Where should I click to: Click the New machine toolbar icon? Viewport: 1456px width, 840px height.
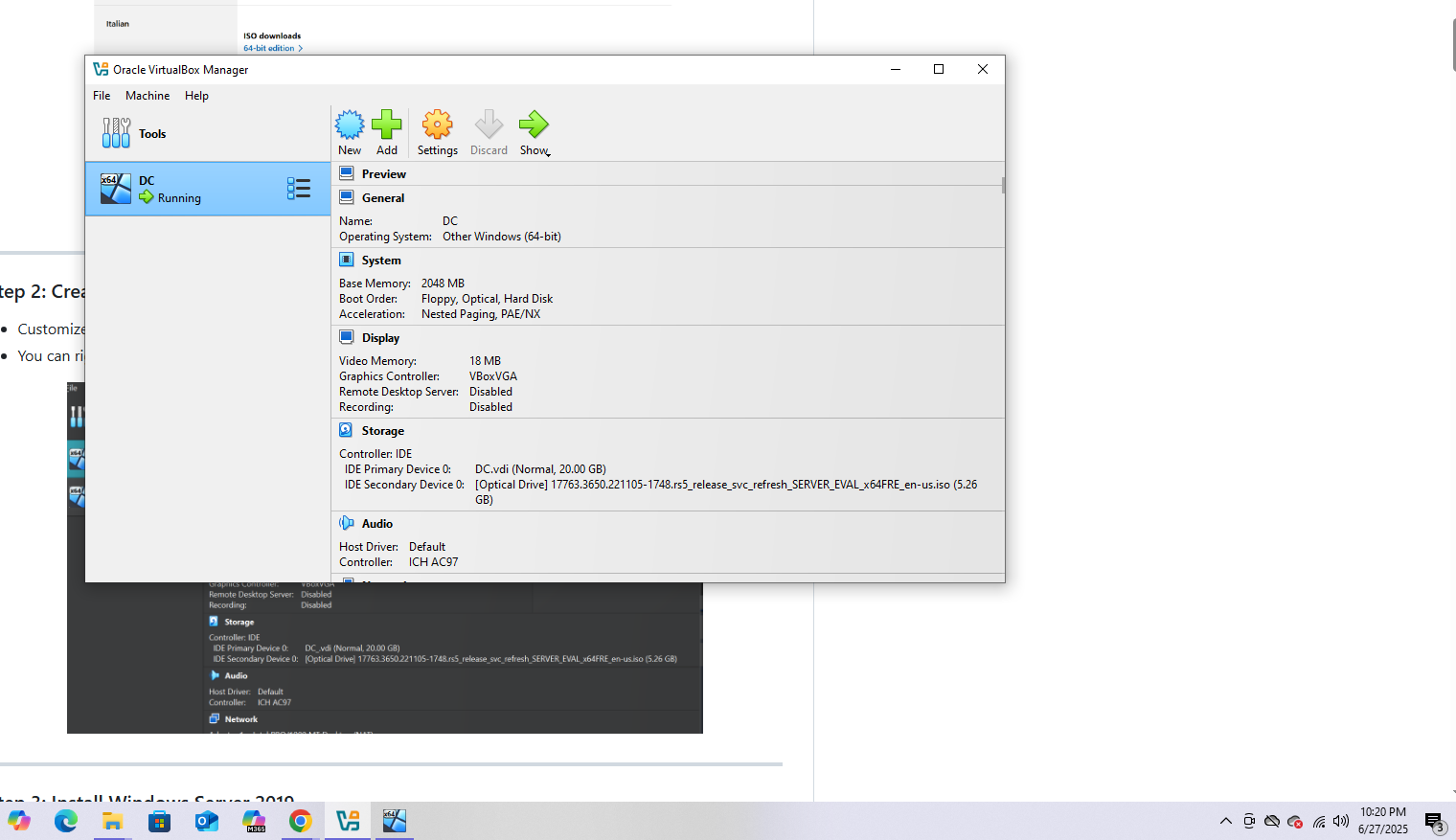pos(350,125)
